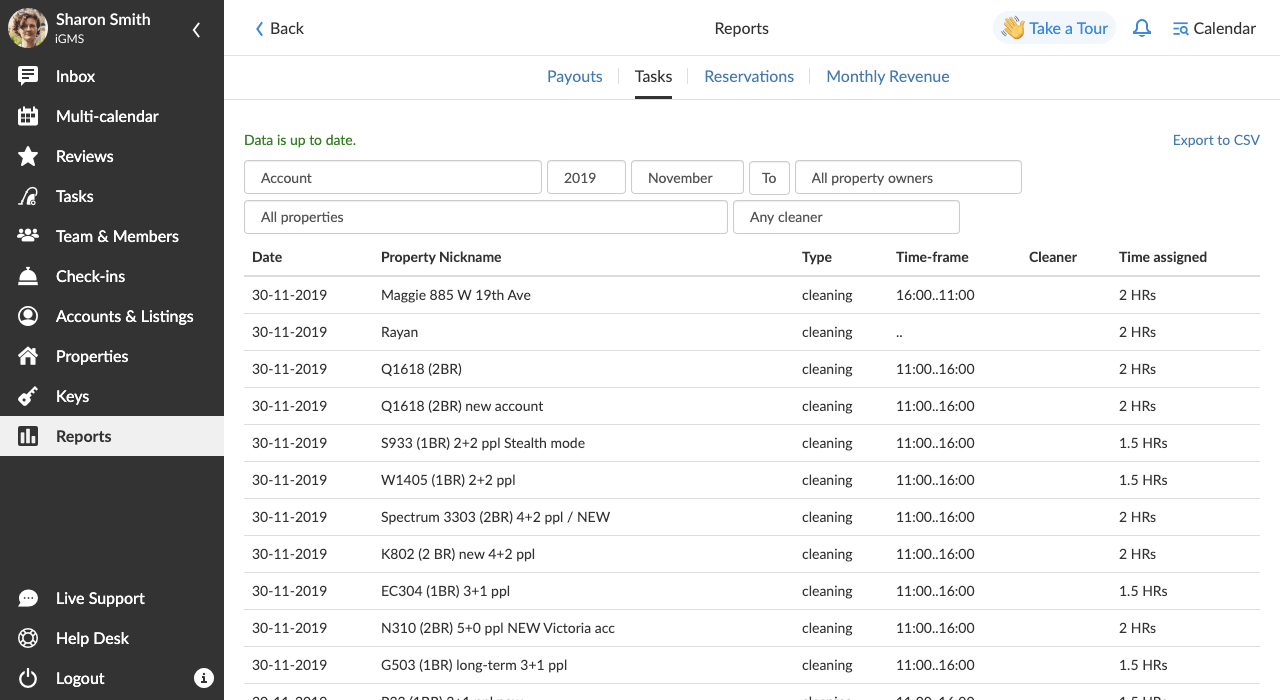
Task: Click the Reviews star icon
Action: point(28,156)
